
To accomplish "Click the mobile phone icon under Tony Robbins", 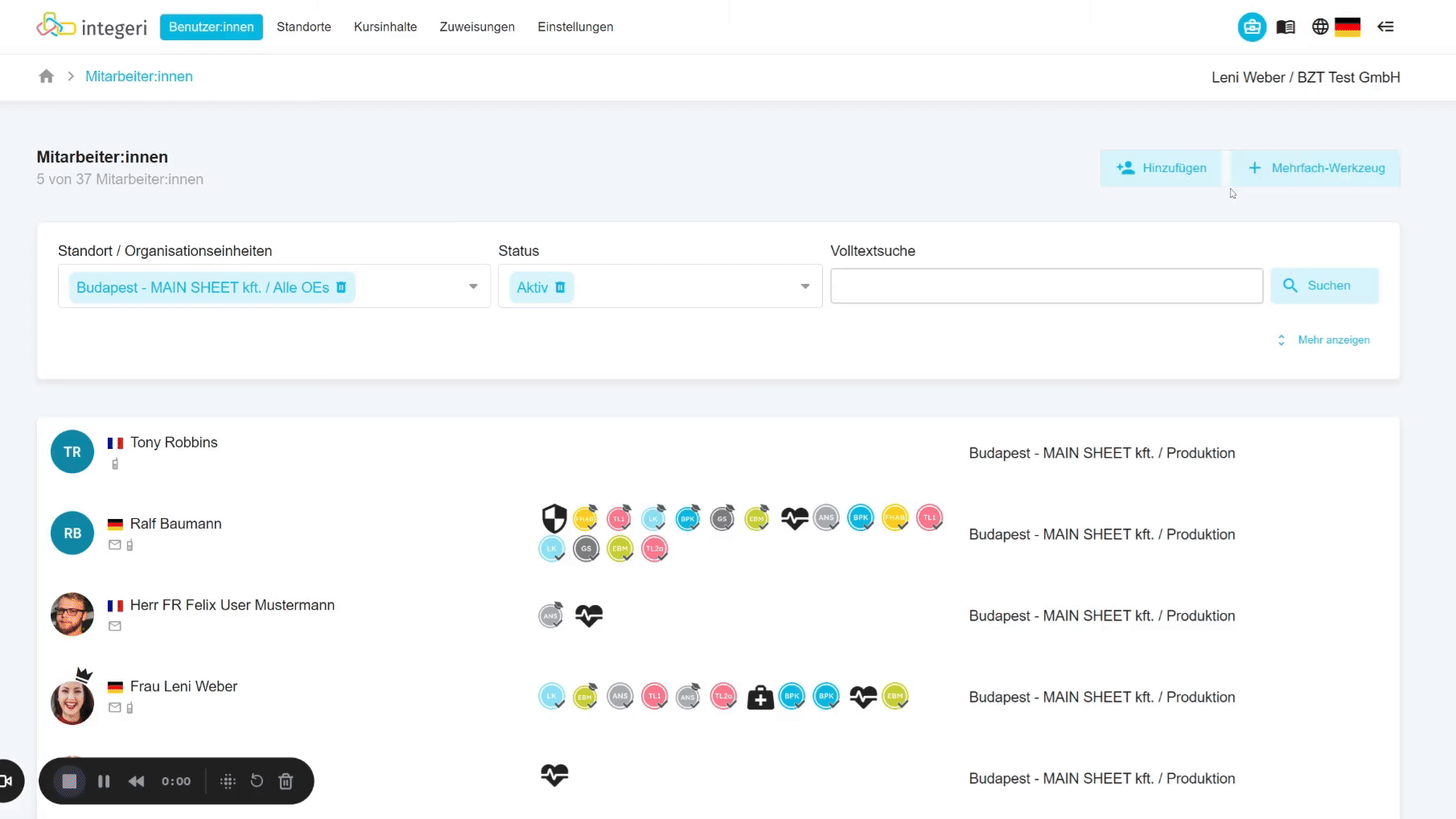I will click(x=115, y=464).
